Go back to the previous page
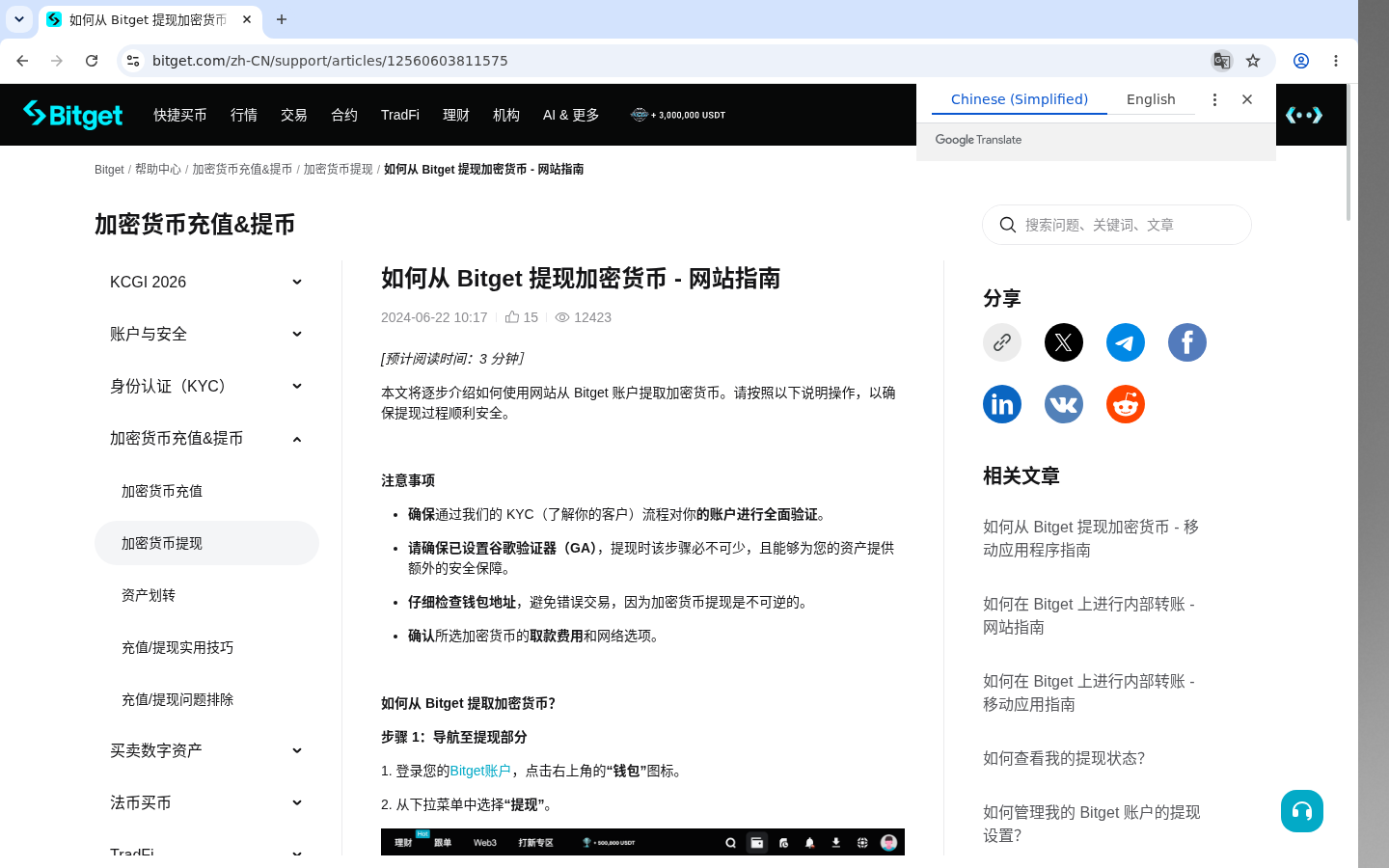 pyautogui.click(x=22, y=61)
